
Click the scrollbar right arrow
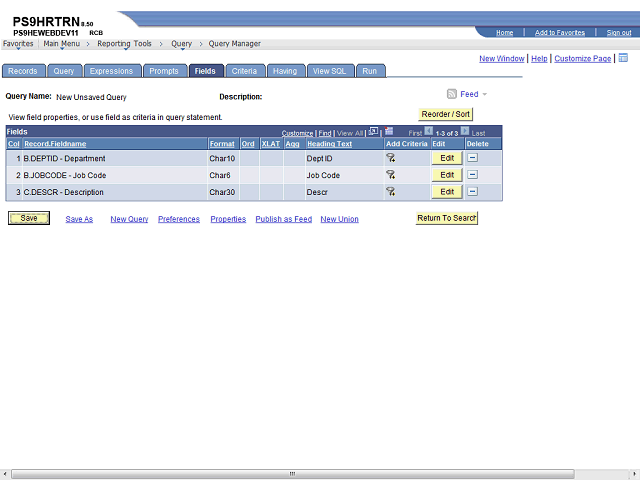pyautogui.click(x=634, y=473)
